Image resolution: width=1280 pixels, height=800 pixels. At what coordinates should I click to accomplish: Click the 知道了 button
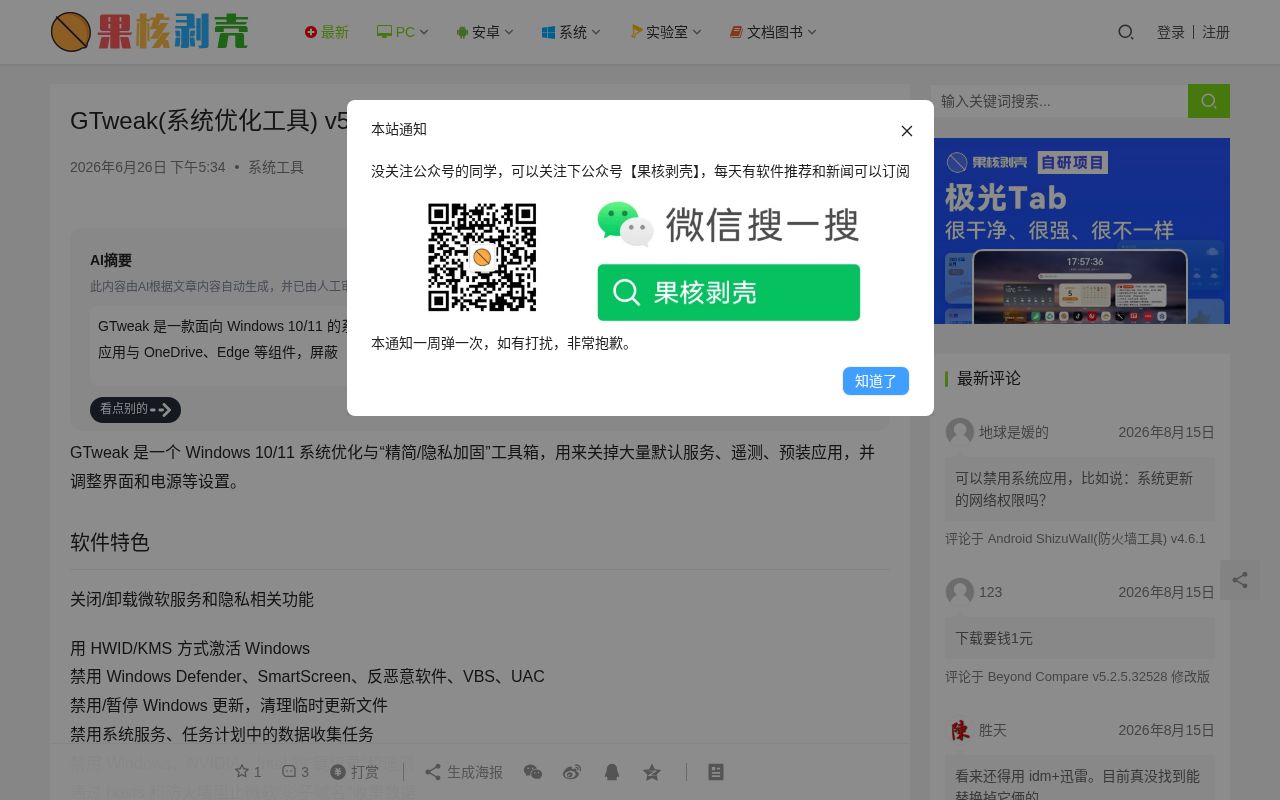[876, 381]
